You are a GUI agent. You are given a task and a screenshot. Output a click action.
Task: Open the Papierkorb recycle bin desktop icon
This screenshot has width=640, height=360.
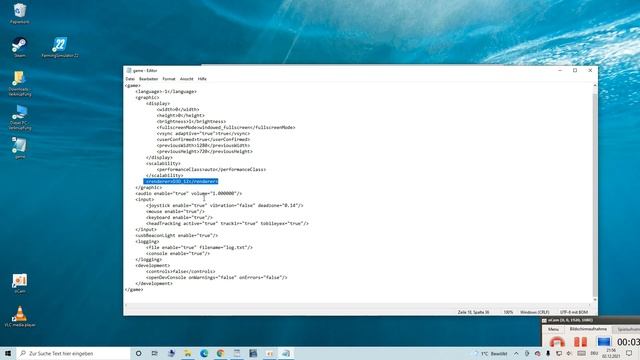pyautogui.click(x=19, y=13)
